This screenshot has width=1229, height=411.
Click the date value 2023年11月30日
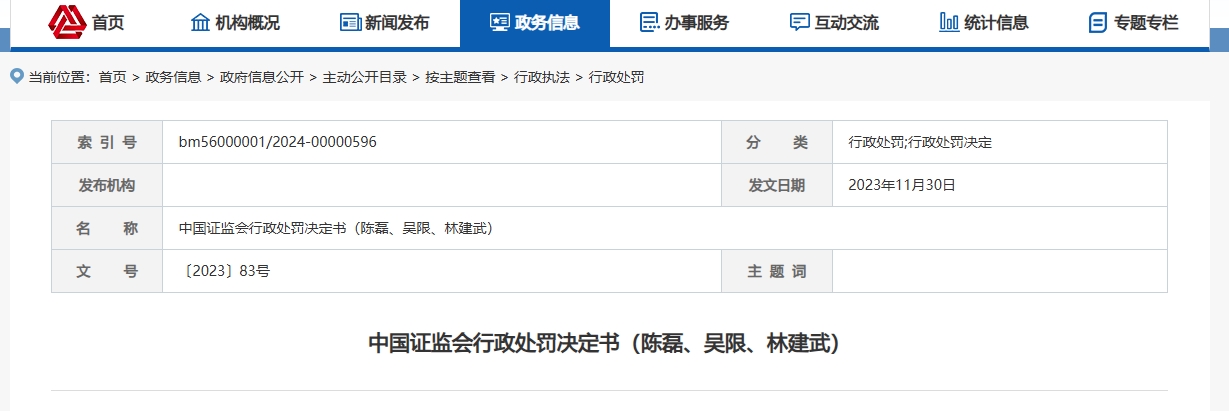pos(902,185)
